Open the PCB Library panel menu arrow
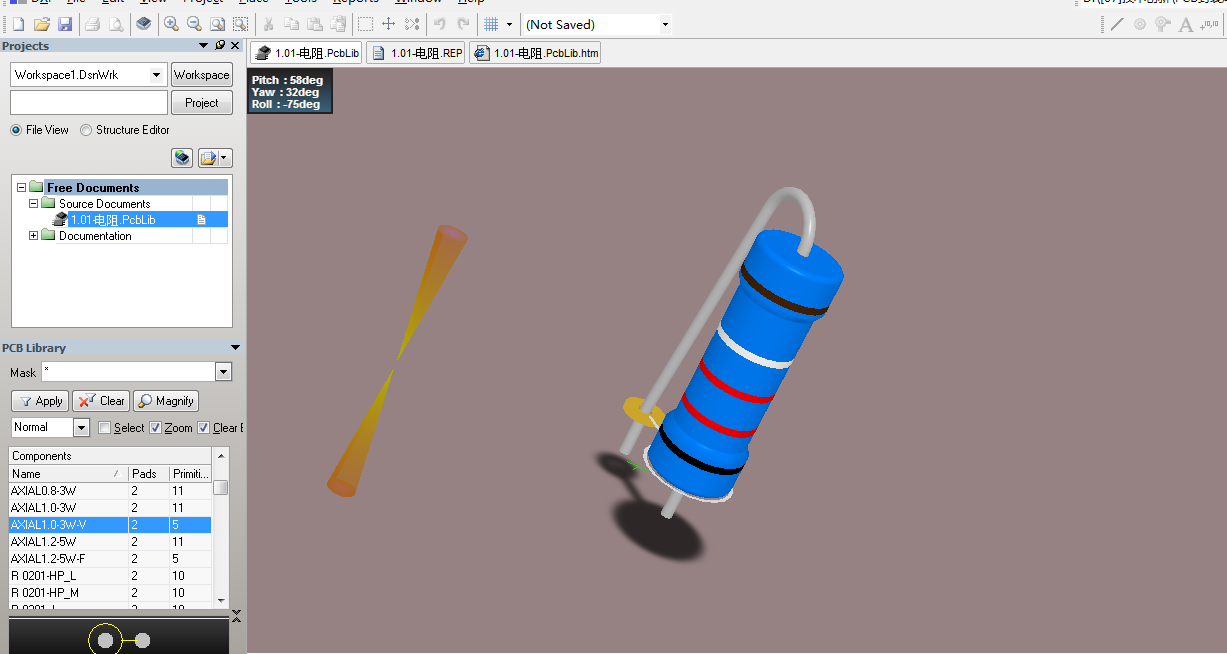 pos(235,348)
